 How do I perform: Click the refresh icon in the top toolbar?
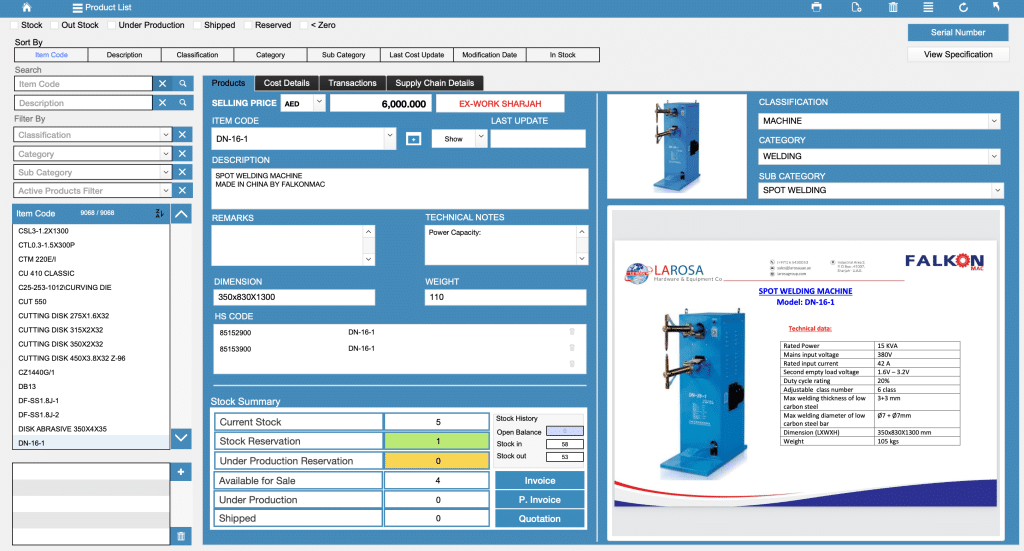click(963, 8)
